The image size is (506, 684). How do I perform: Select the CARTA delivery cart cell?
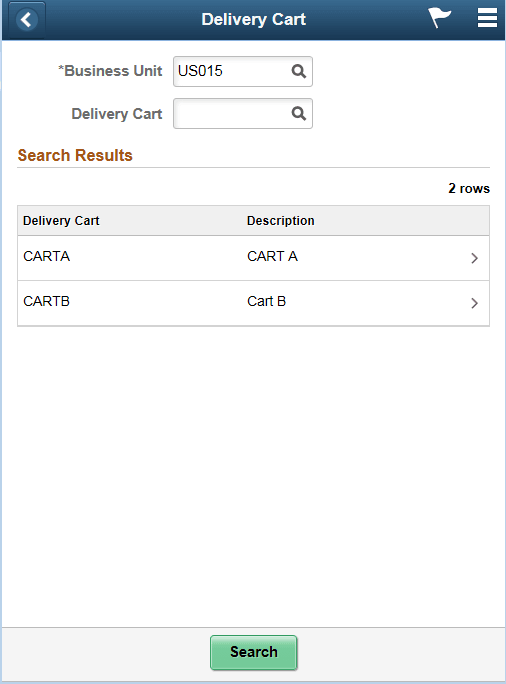[46, 256]
